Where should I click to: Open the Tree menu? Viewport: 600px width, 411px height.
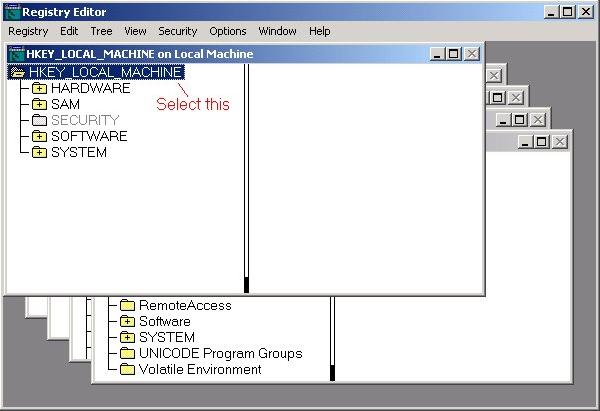pos(101,31)
